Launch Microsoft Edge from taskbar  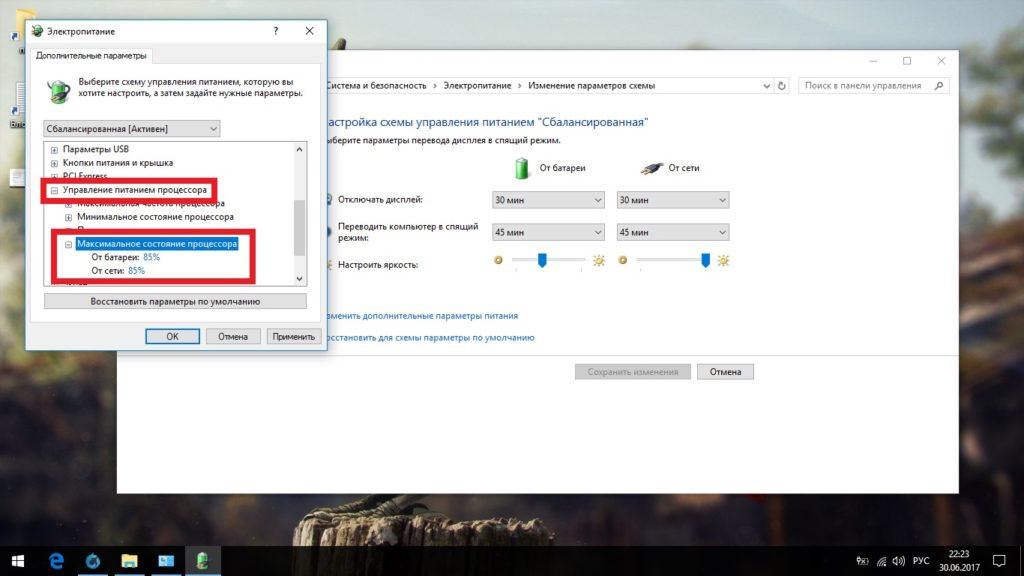(56, 561)
